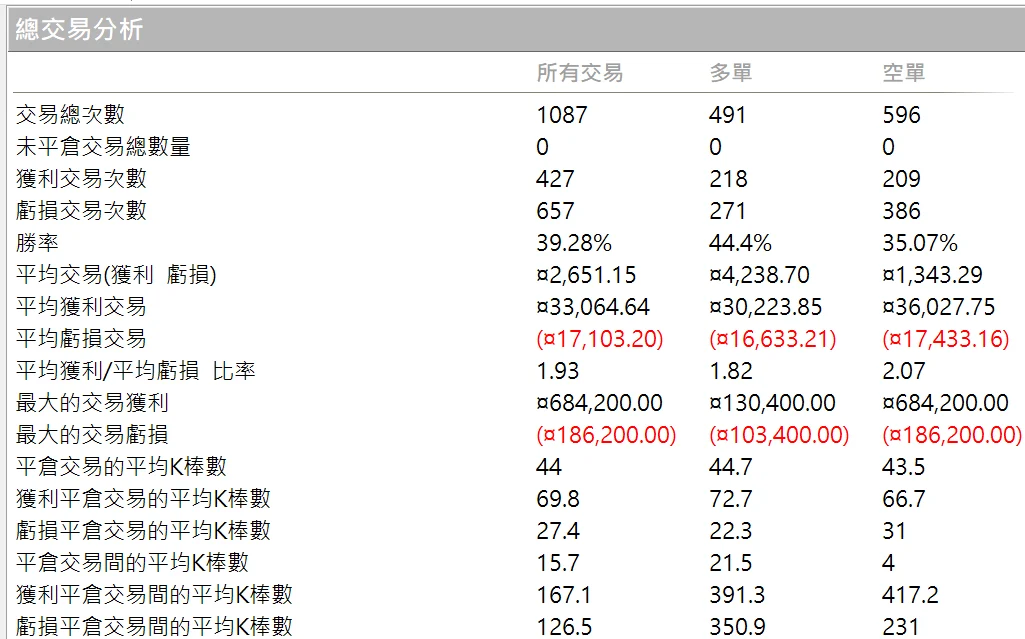Click the 平倉交易的平均K棒數 row label
Image resolution: width=1025 pixels, height=639 pixels.
coord(121,467)
